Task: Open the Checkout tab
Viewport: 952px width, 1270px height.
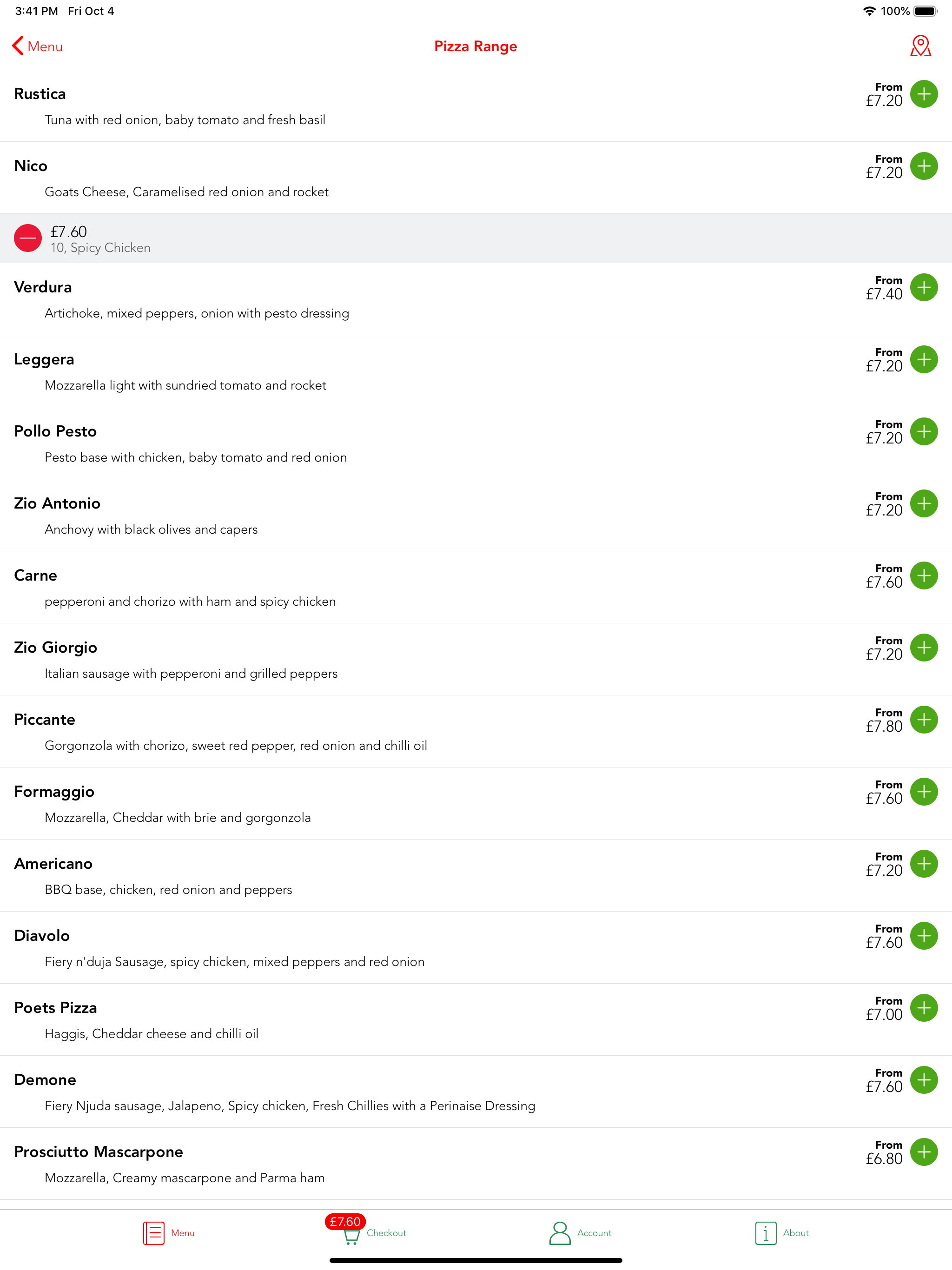Action: [x=374, y=1233]
